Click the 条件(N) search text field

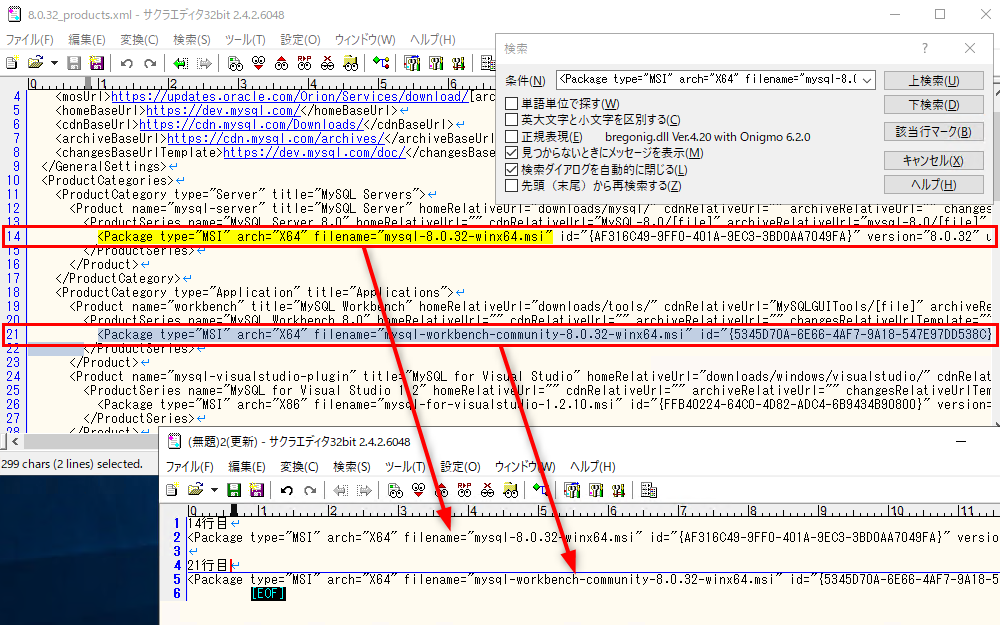click(x=709, y=80)
